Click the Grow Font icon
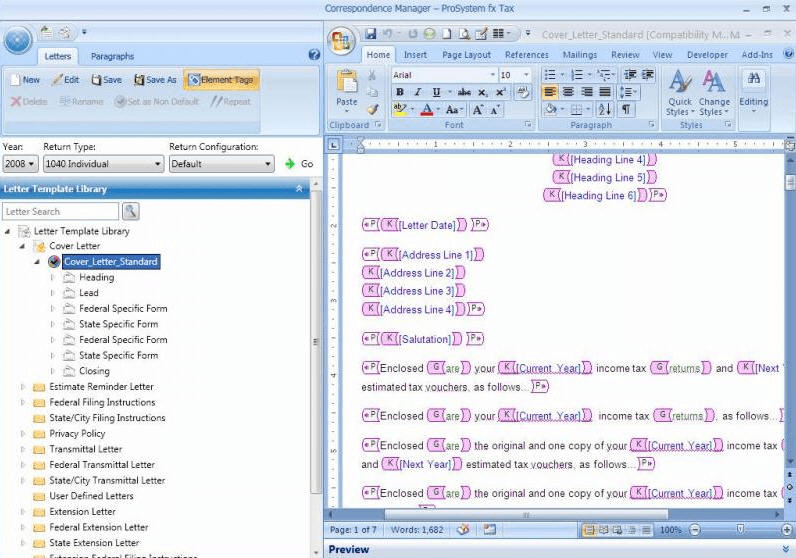The width and height of the screenshot is (796, 558). point(477,109)
